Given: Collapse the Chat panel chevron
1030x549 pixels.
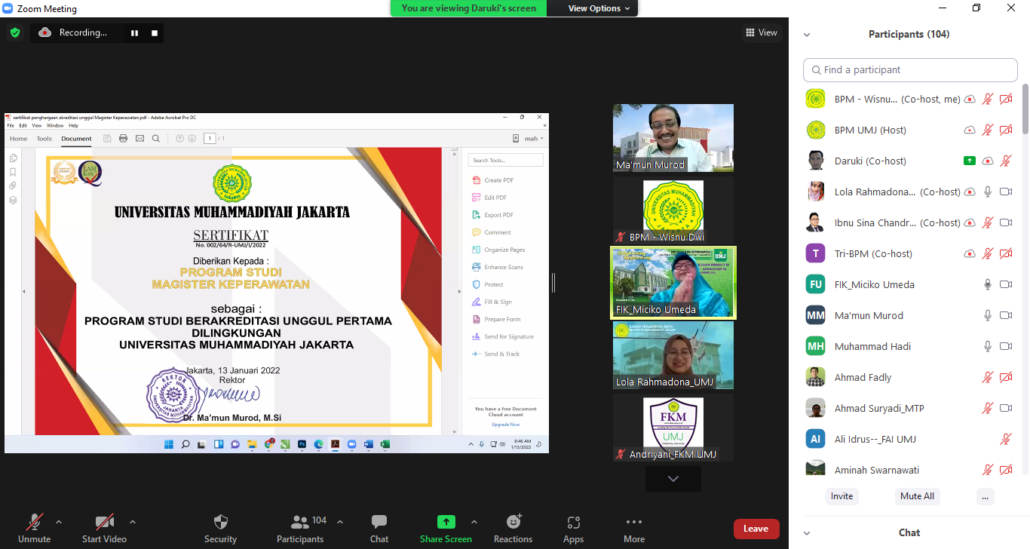Looking at the screenshot, I should (807, 533).
